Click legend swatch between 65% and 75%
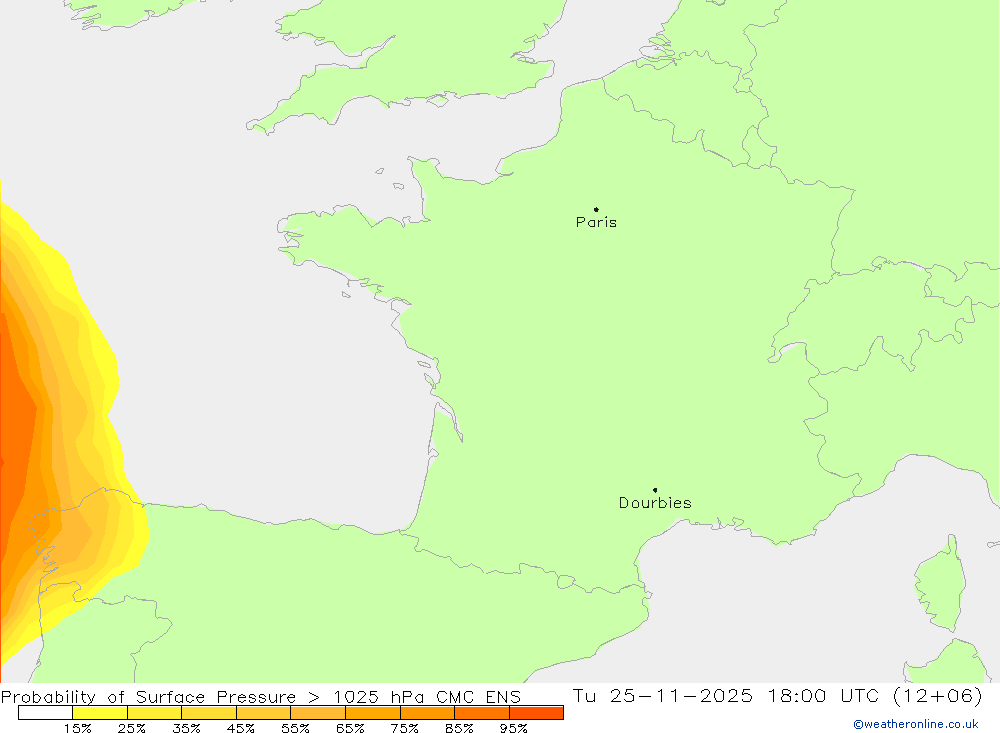Image resolution: width=1000 pixels, height=733 pixels. pos(373,713)
